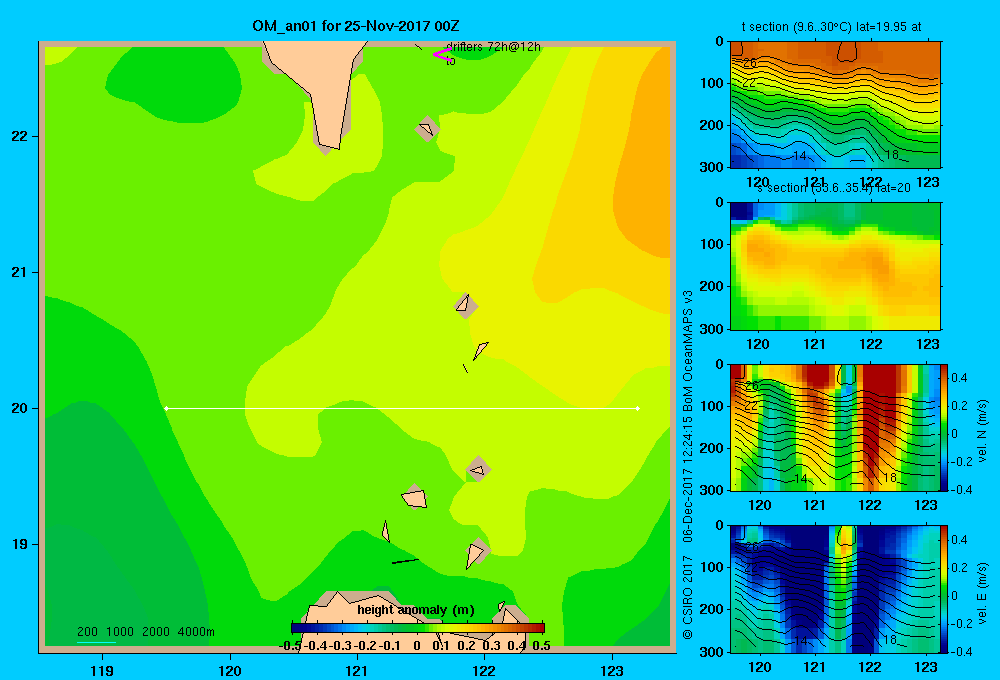Screen dimensions: 1000x680
Task: Click the vel. N vertical color scale
Action: [x=945, y=427]
